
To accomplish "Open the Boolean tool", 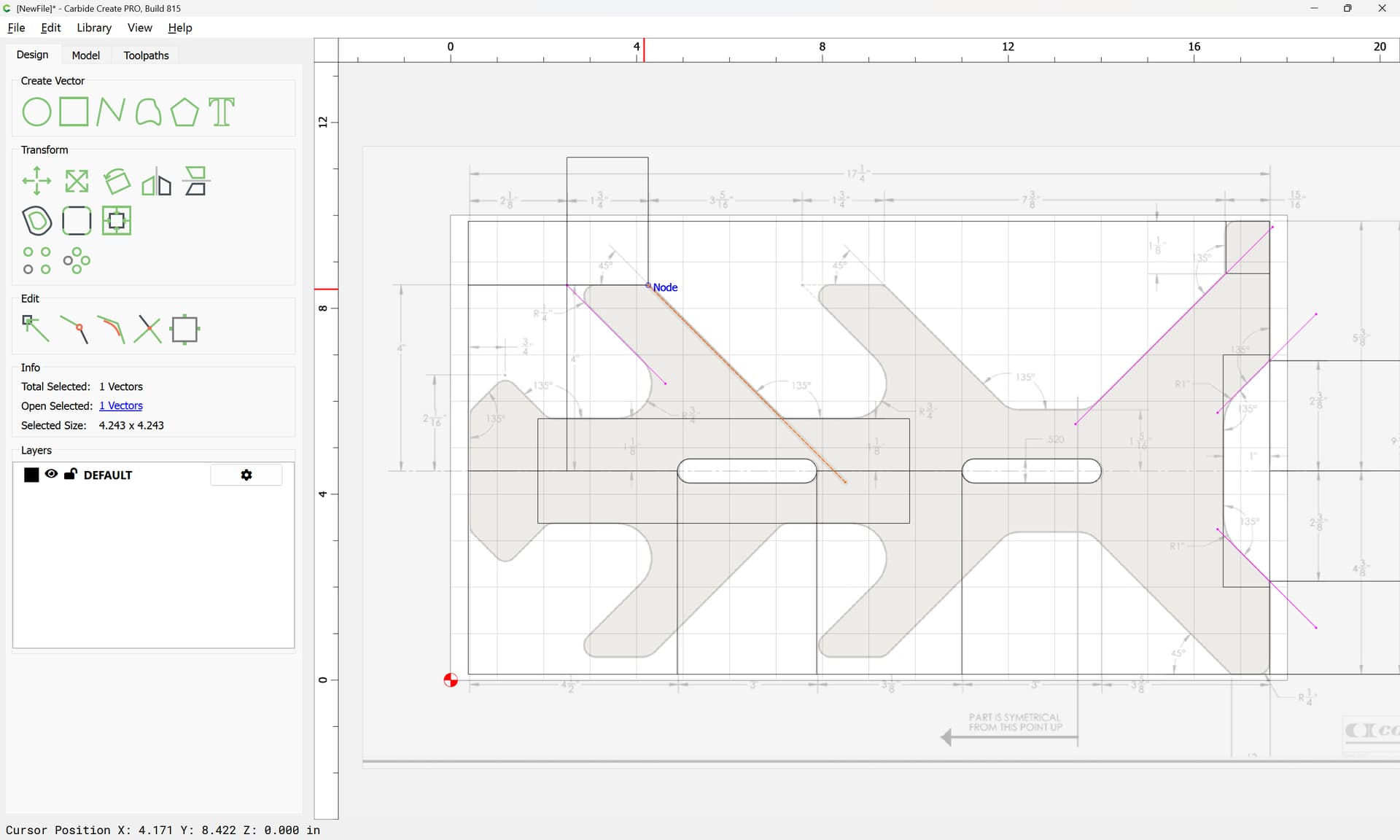I will pyautogui.click(x=117, y=221).
